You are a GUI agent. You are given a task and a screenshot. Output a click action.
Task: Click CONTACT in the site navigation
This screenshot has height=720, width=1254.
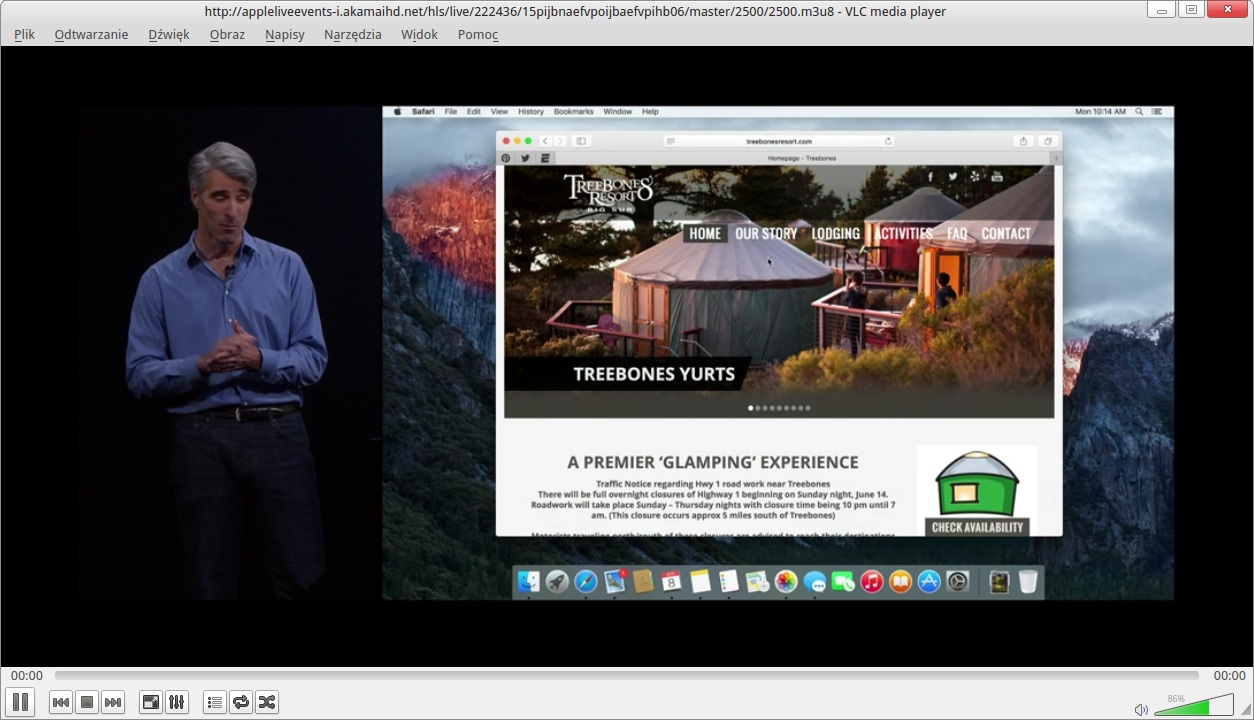pos(1006,233)
